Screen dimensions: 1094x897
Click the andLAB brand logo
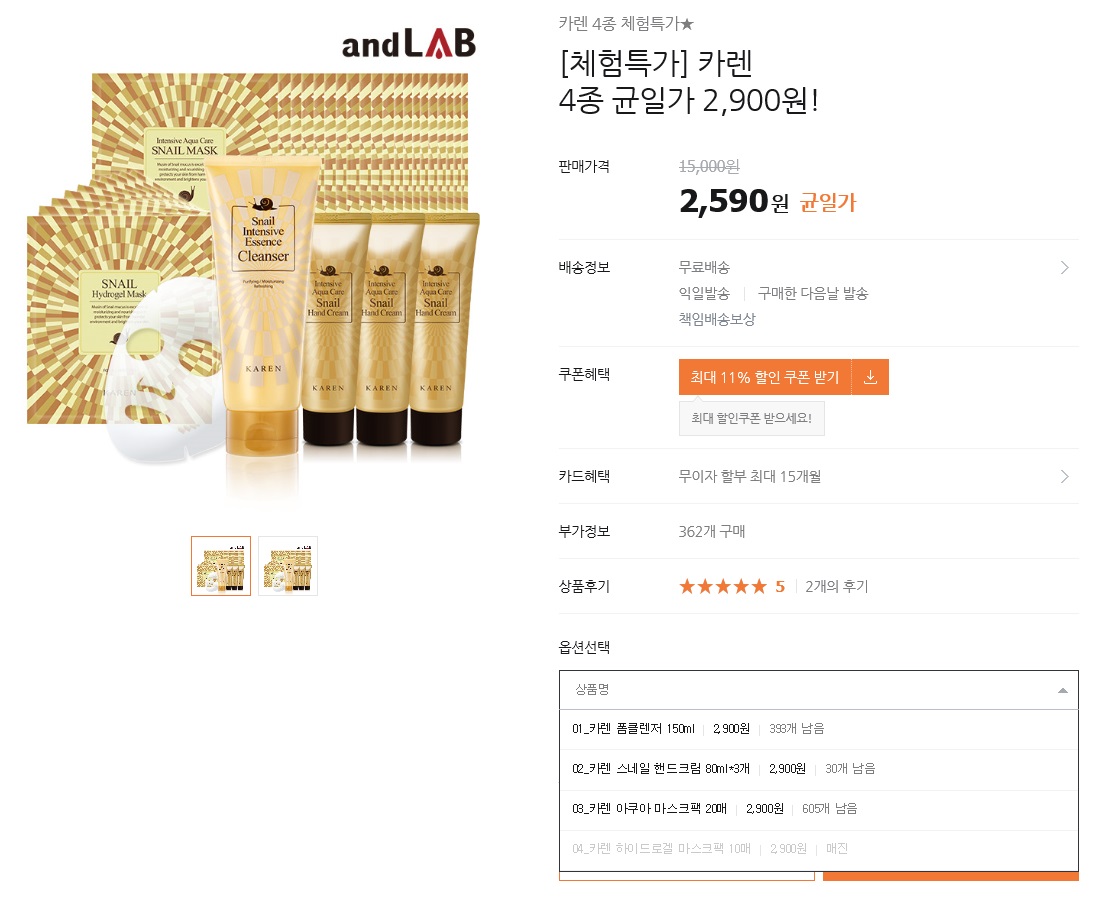409,43
